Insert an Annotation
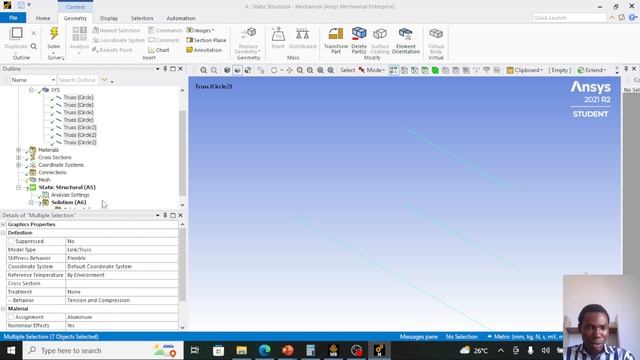This screenshot has width=640, height=360. coord(204,50)
